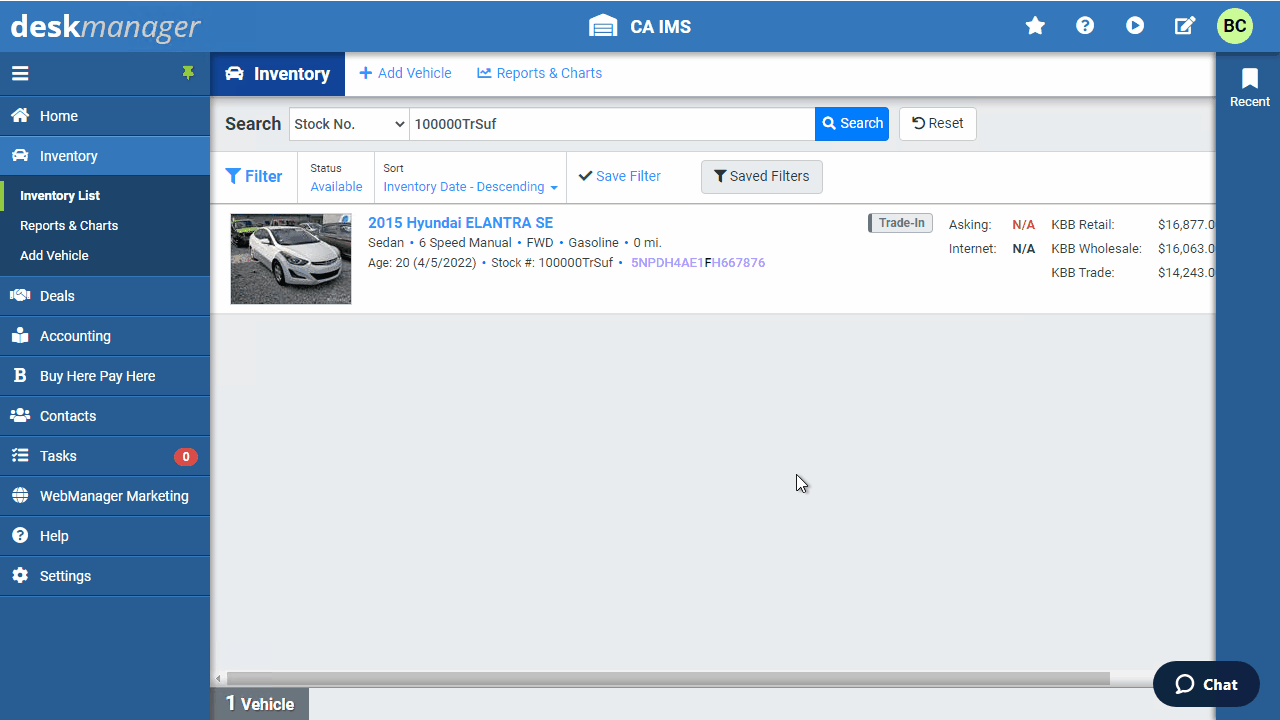1280x720 pixels.
Task: Open the Stock No. search dropdown
Action: click(x=348, y=123)
